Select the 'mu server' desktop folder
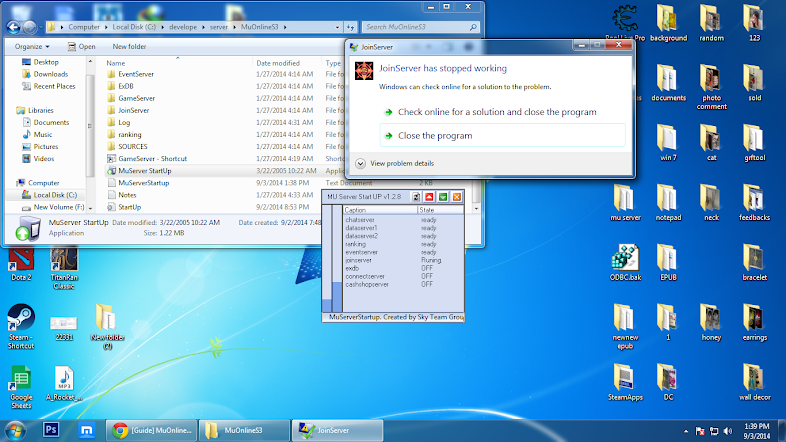 [625, 202]
